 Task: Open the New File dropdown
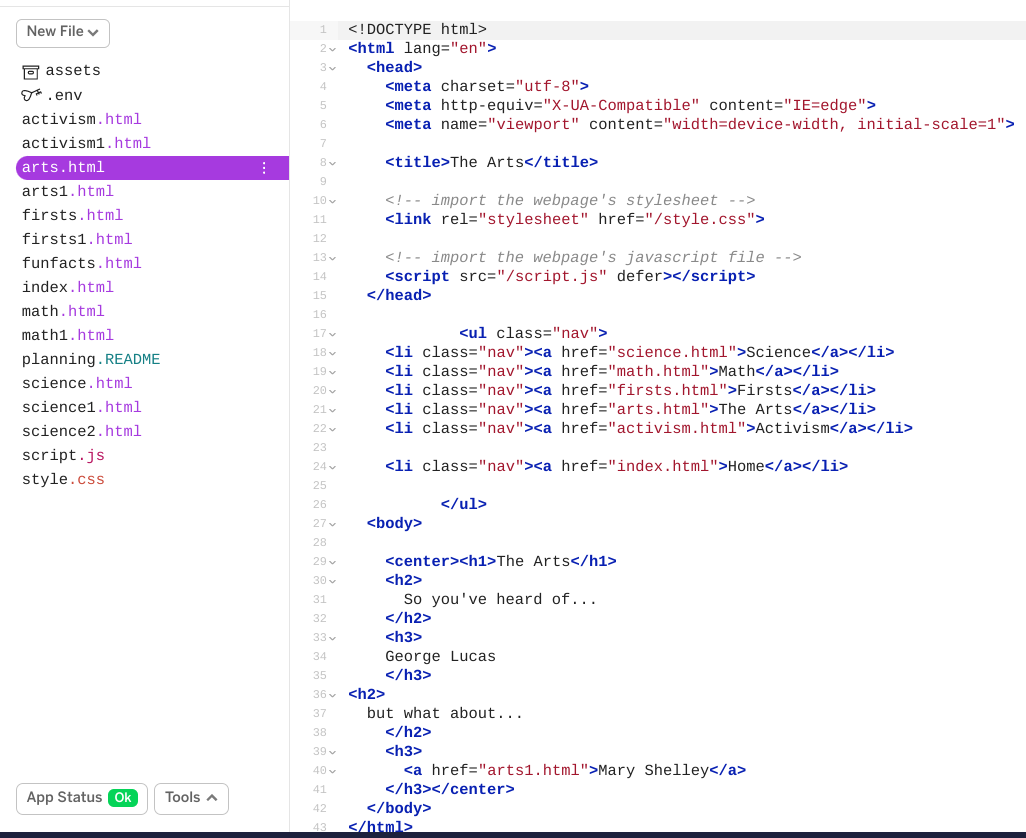(63, 33)
